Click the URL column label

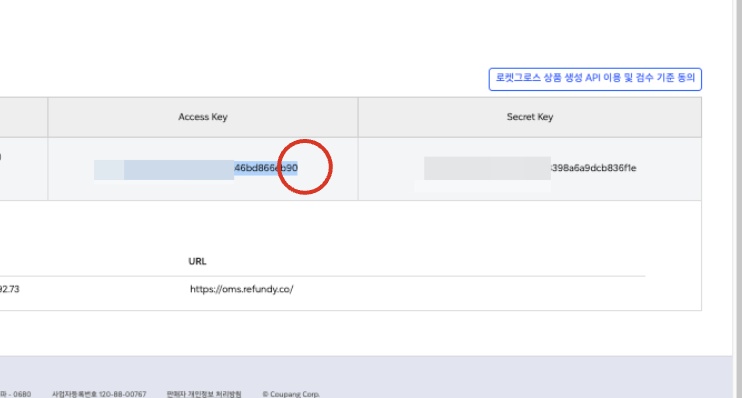(x=197, y=261)
